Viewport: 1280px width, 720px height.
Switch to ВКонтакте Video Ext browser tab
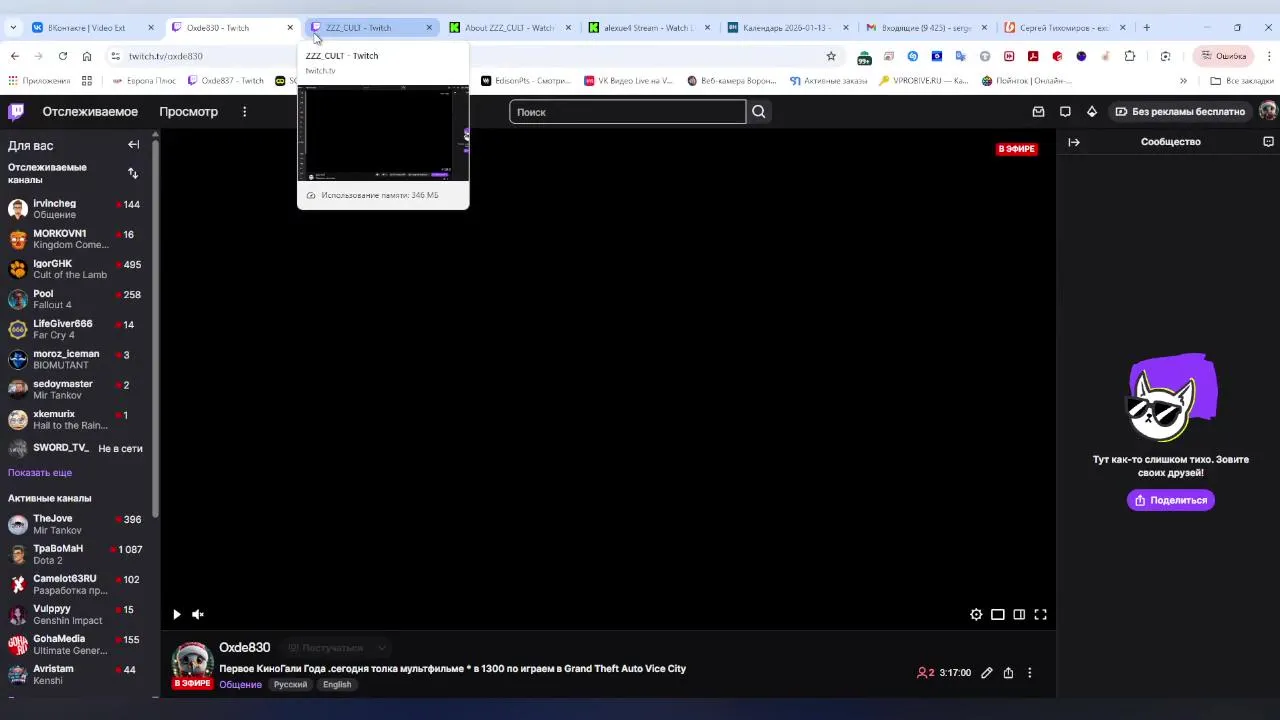point(92,28)
